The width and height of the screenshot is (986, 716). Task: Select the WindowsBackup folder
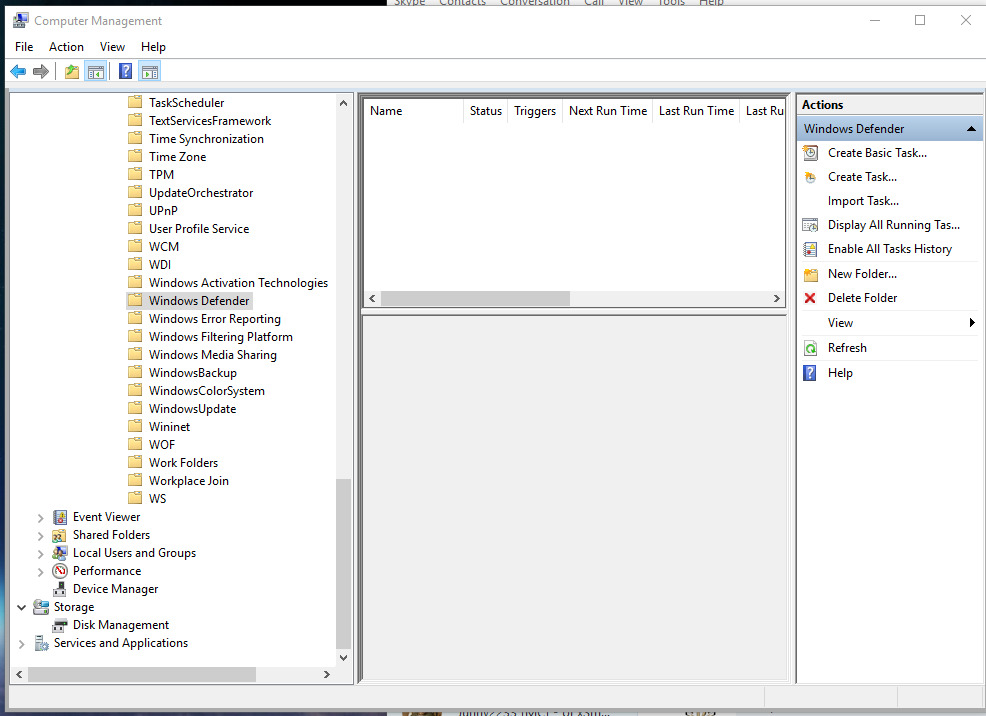click(192, 373)
